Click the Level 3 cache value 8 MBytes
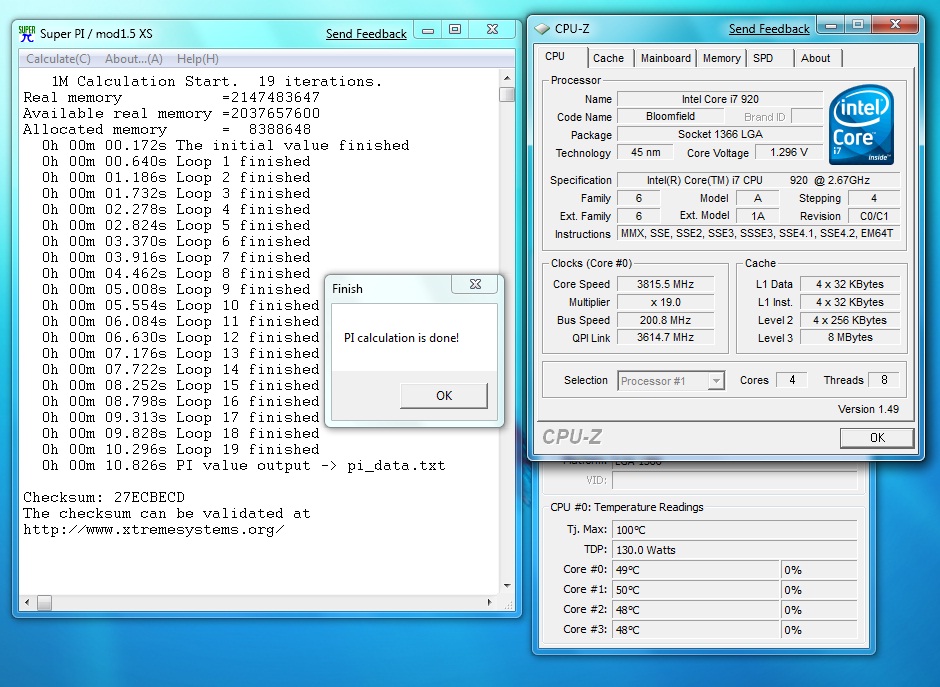940x687 pixels. [850, 338]
